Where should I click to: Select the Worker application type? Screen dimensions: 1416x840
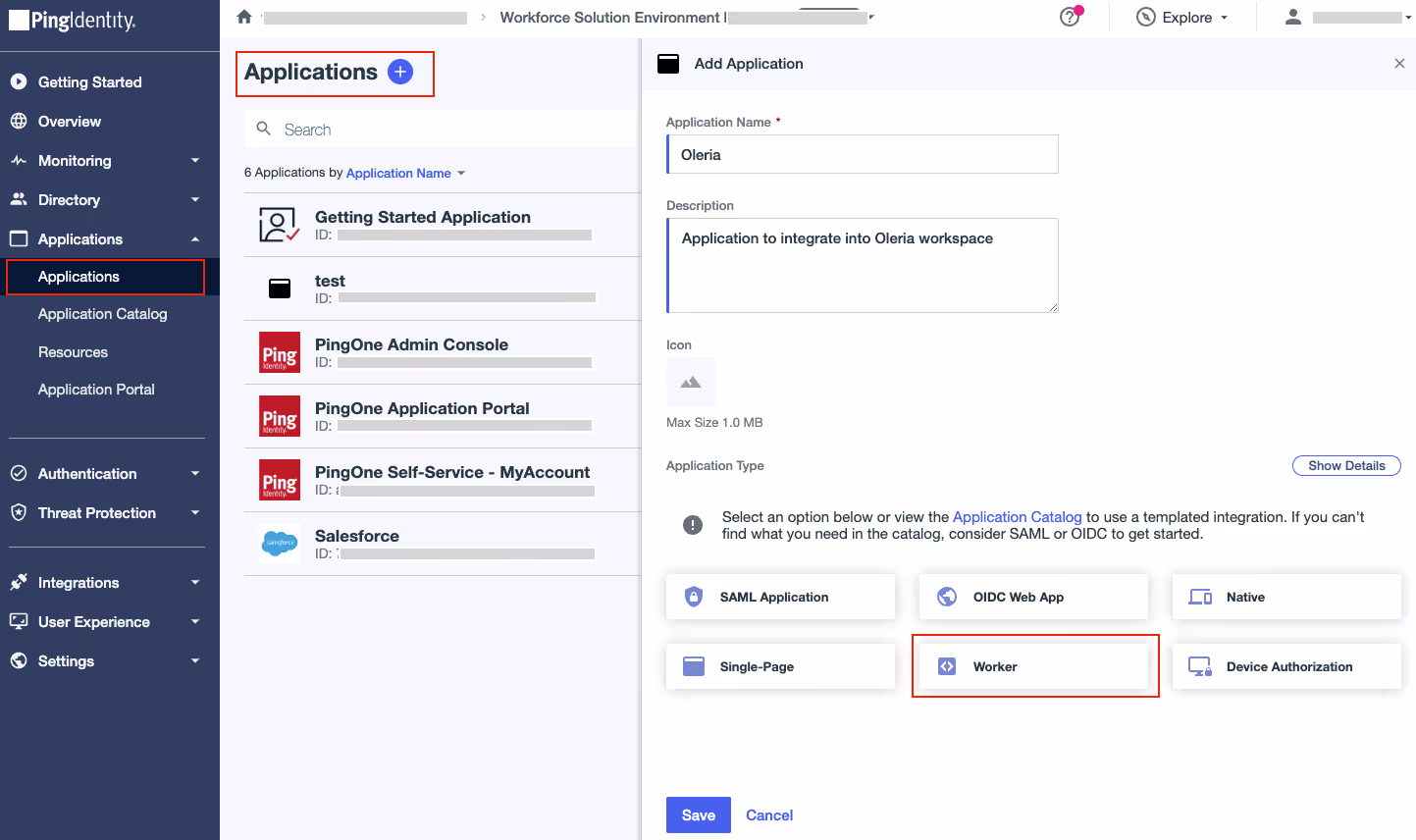(1033, 666)
